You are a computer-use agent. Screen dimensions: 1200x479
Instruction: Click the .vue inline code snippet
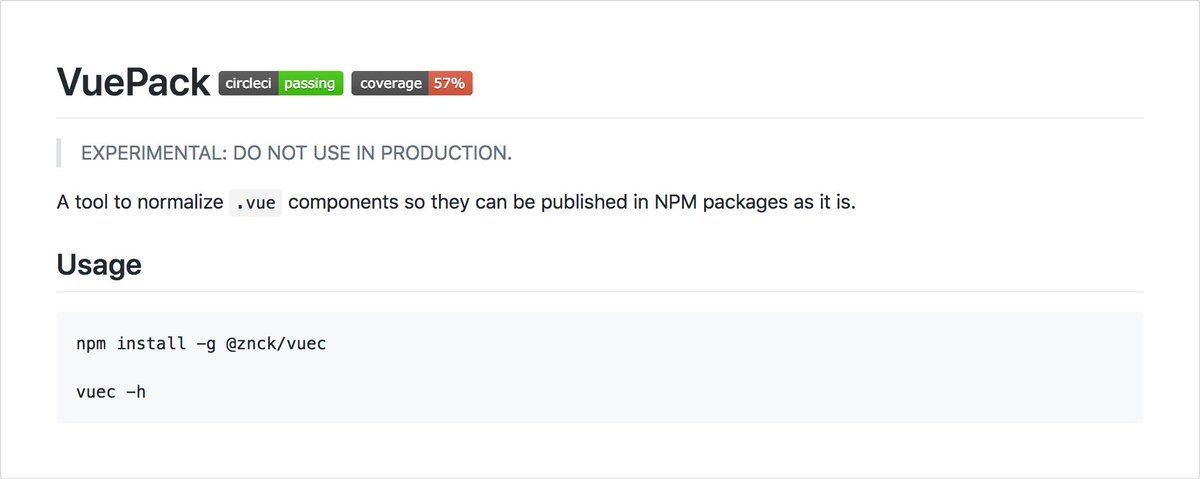(x=255, y=202)
